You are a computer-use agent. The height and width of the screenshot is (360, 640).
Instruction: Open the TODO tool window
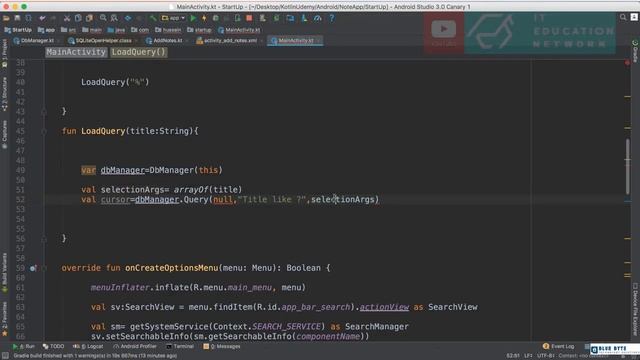53,347
